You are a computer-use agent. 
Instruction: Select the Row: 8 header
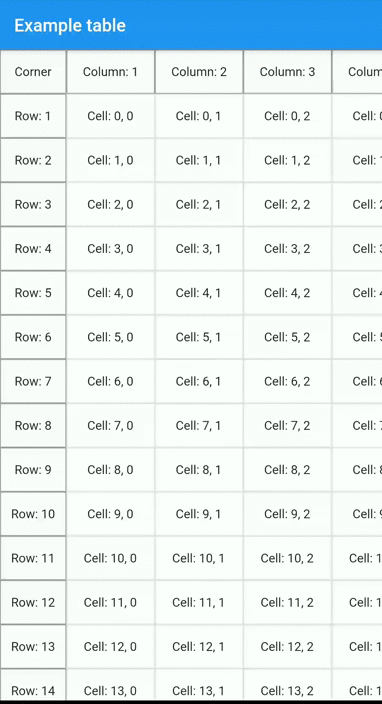pos(33,425)
